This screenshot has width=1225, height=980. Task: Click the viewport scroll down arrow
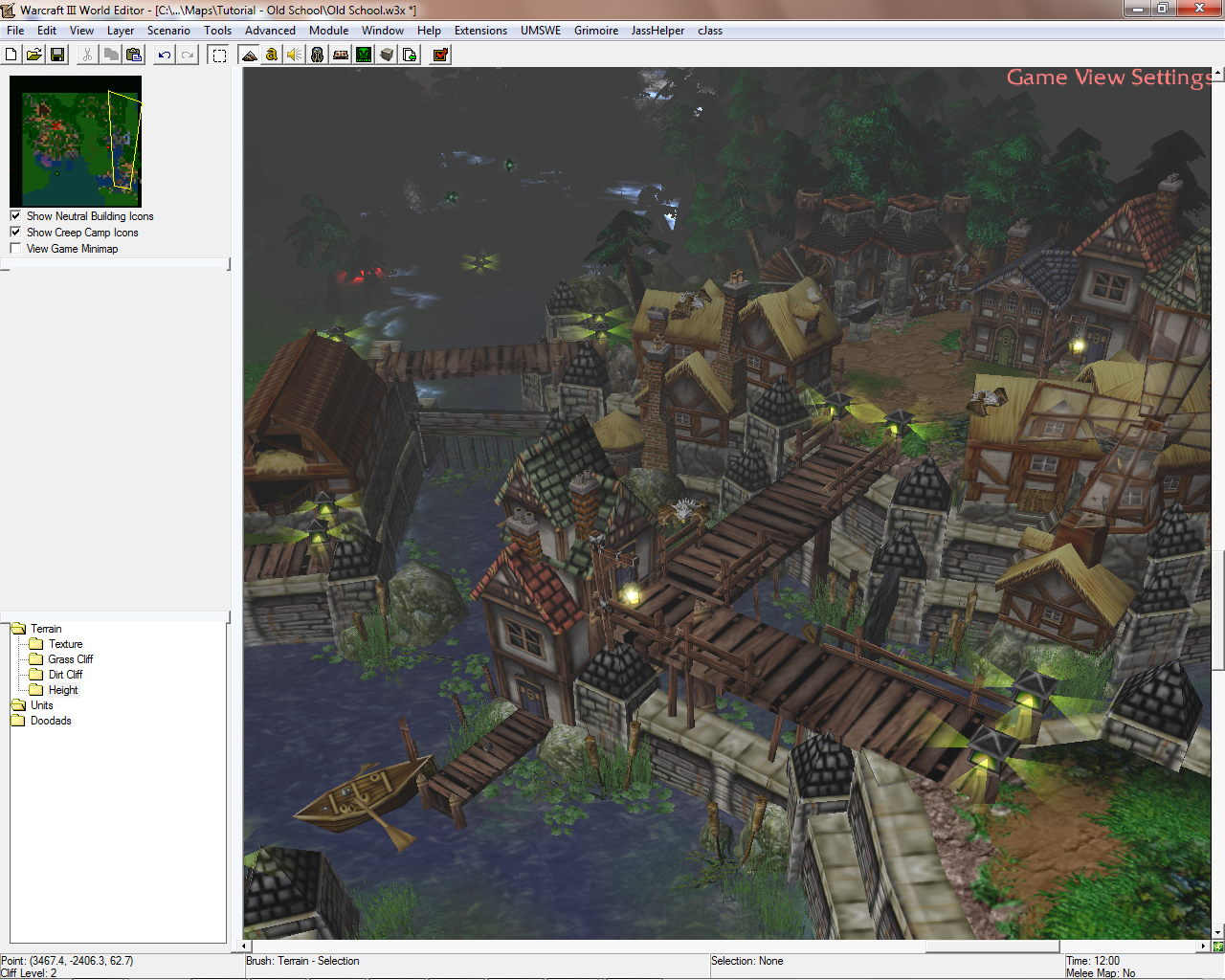tap(1217, 932)
